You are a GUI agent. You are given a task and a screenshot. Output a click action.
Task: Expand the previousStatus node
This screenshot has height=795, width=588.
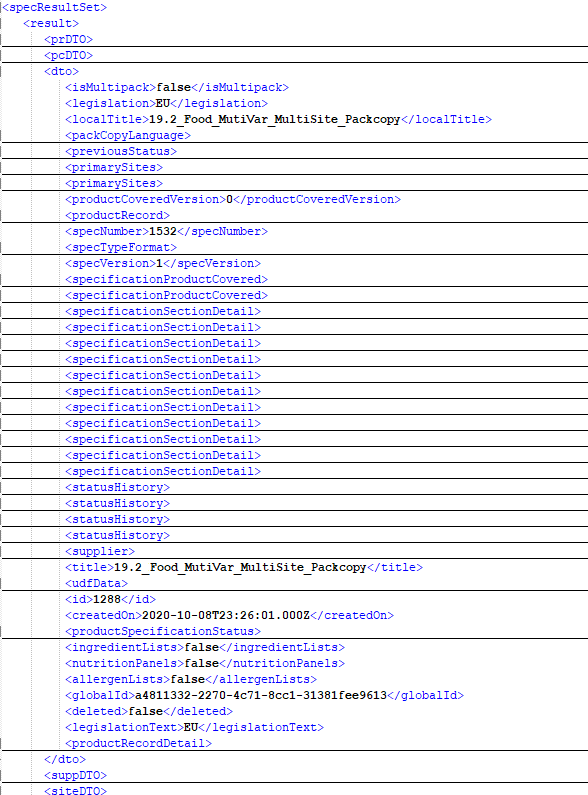point(121,152)
